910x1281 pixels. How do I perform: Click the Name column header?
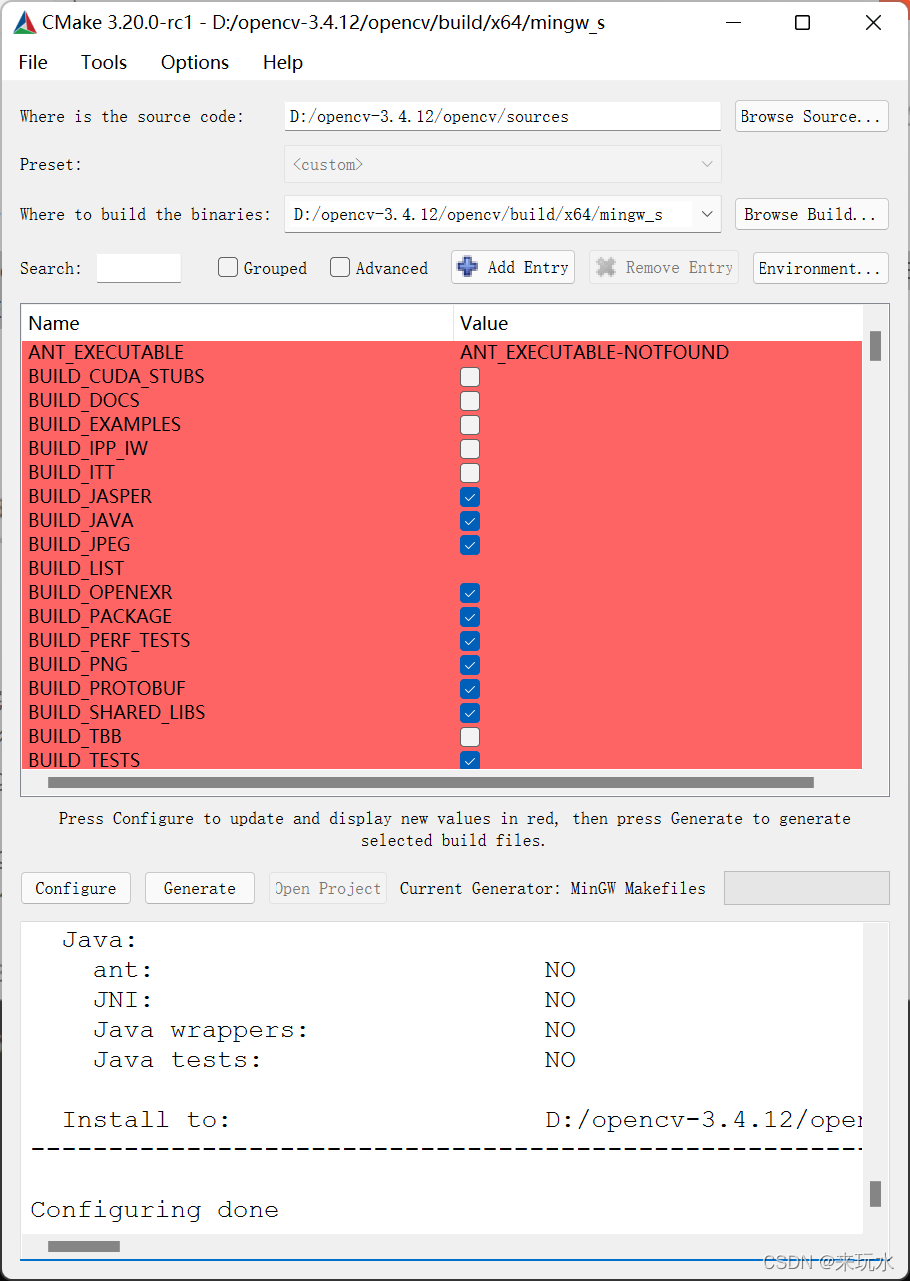(237, 323)
